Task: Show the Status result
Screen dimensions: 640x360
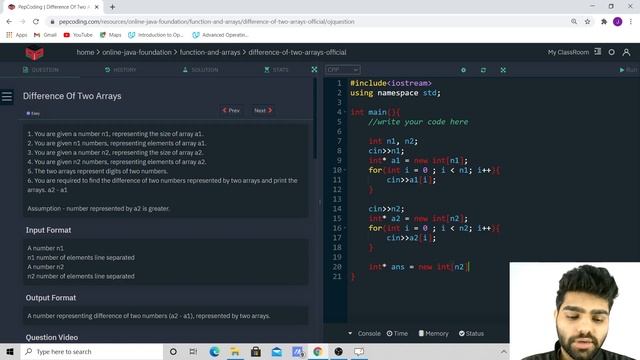Action: [x=471, y=333]
